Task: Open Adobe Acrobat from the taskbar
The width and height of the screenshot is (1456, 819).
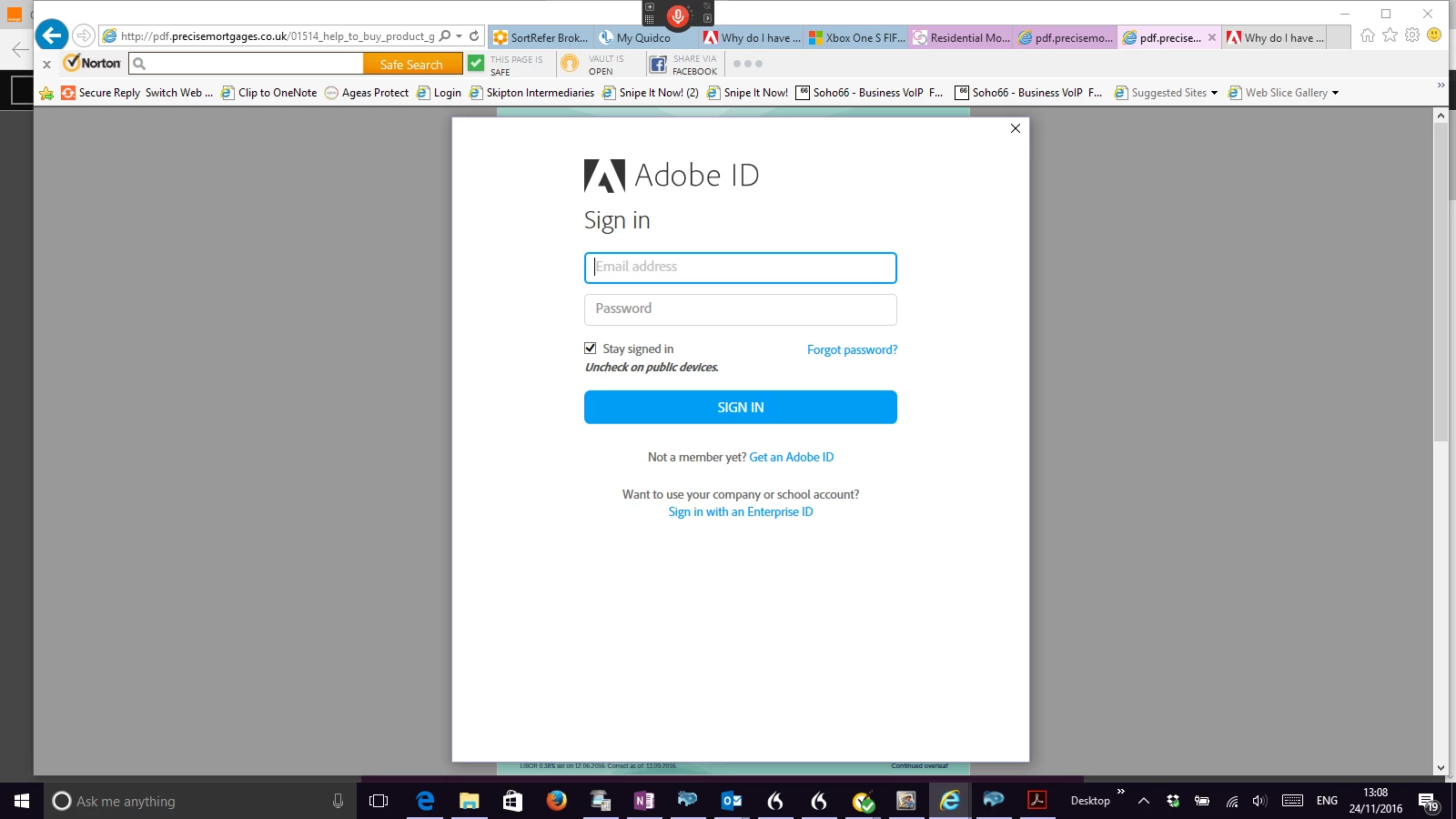Action: 1037,801
